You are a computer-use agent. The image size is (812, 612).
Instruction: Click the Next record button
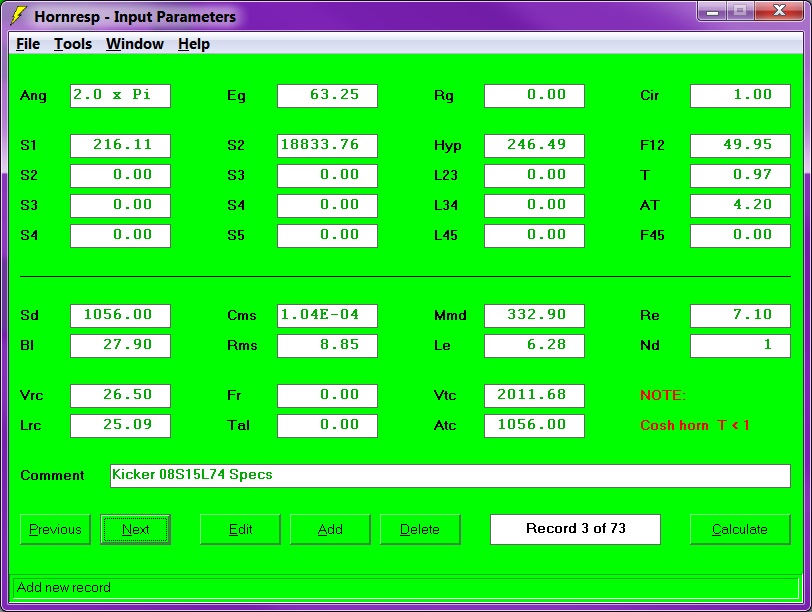(x=135, y=529)
